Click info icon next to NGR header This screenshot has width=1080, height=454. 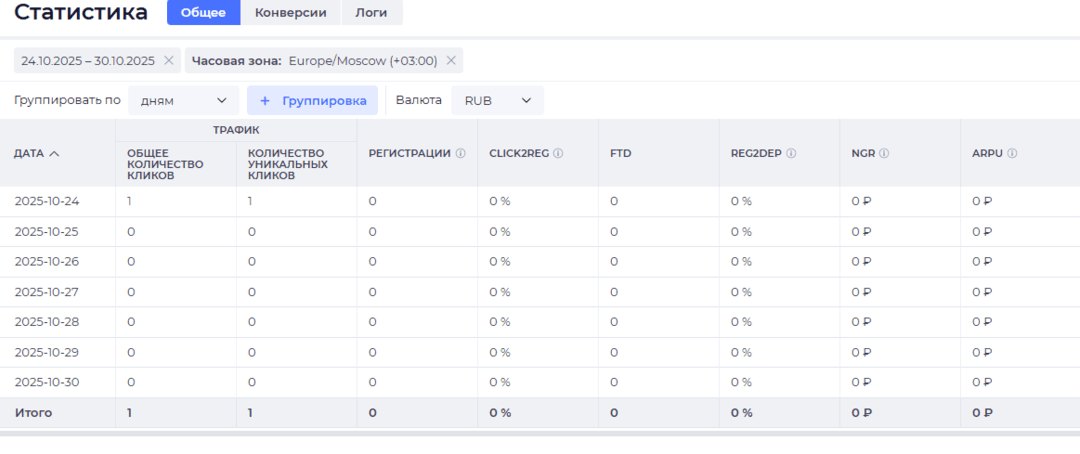885,154
